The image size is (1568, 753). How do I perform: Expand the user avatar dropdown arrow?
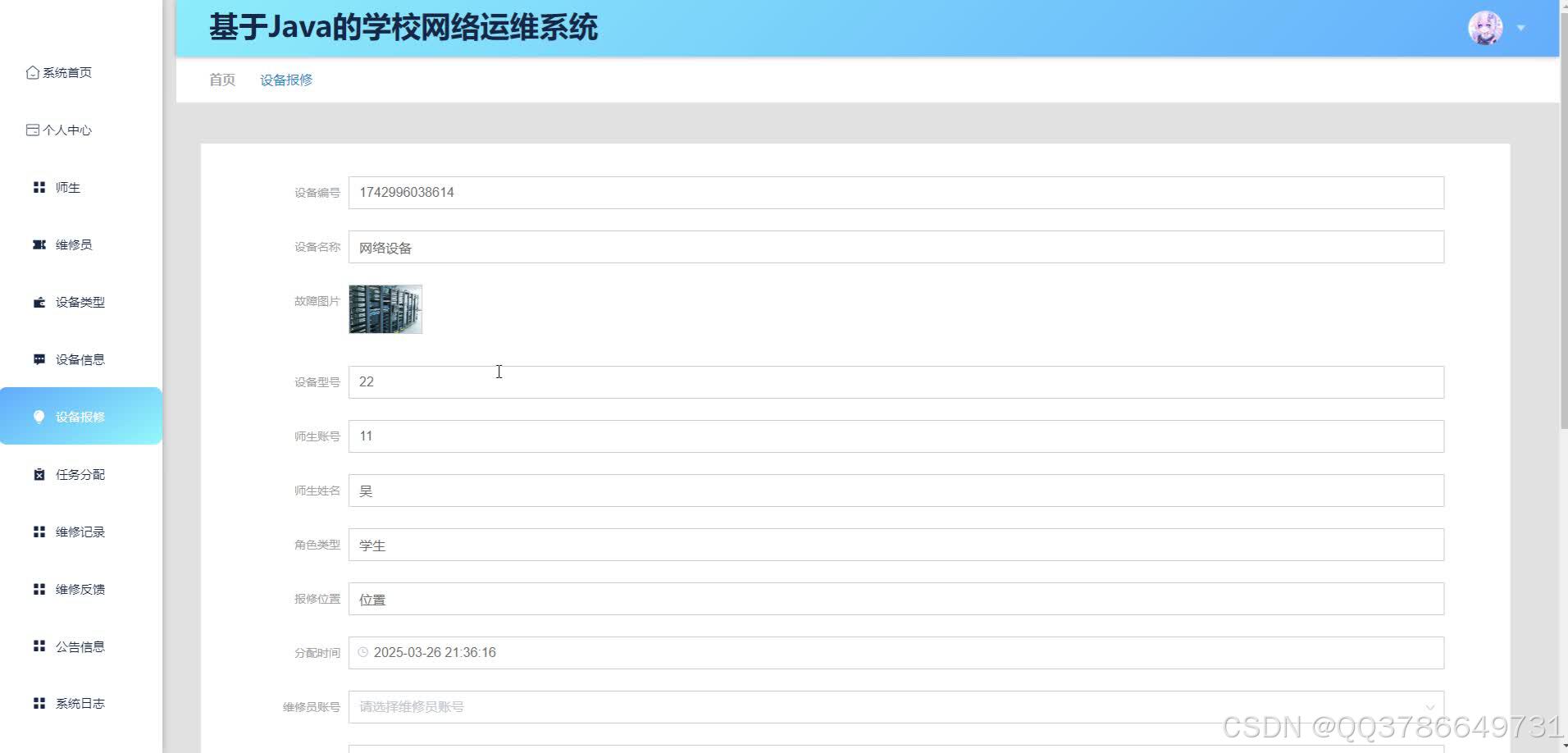click(x=1522, y=27)
